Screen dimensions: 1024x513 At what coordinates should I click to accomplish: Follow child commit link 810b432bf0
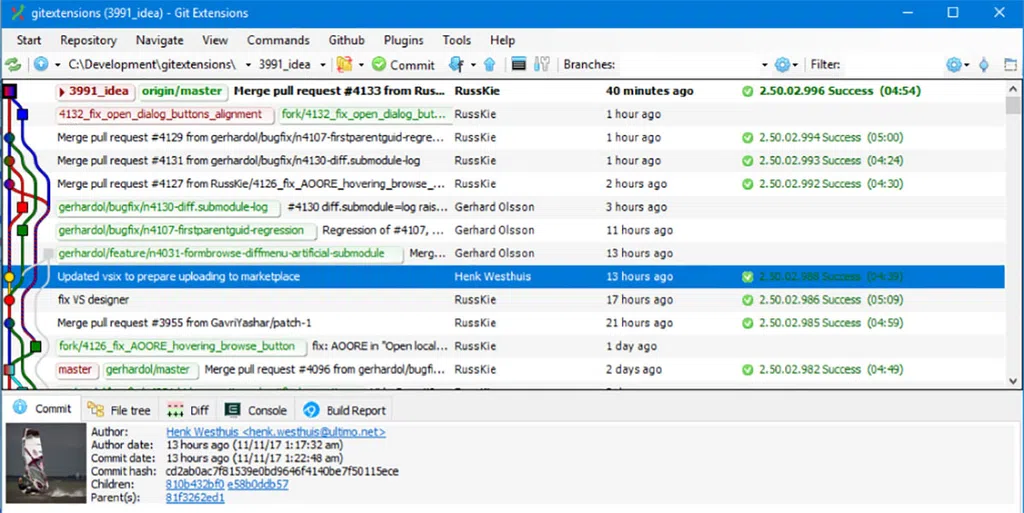point(195,484)
